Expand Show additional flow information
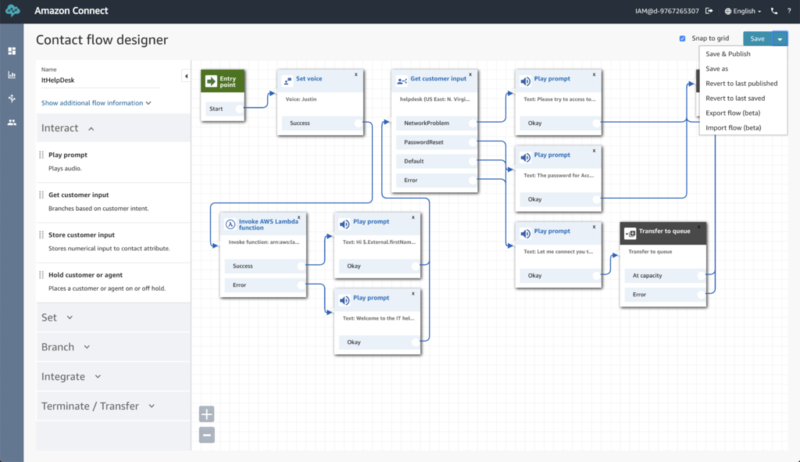 coord(96,102)
